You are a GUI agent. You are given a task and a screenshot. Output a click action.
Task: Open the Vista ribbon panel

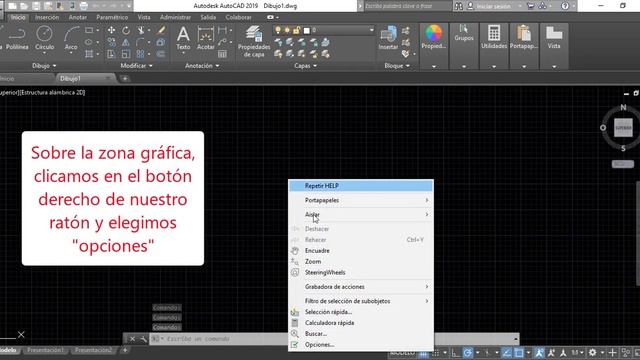[x=554, y=38]
